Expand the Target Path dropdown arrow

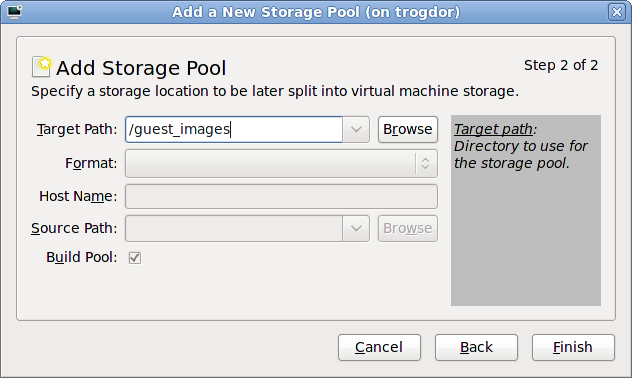coord(356,129)
